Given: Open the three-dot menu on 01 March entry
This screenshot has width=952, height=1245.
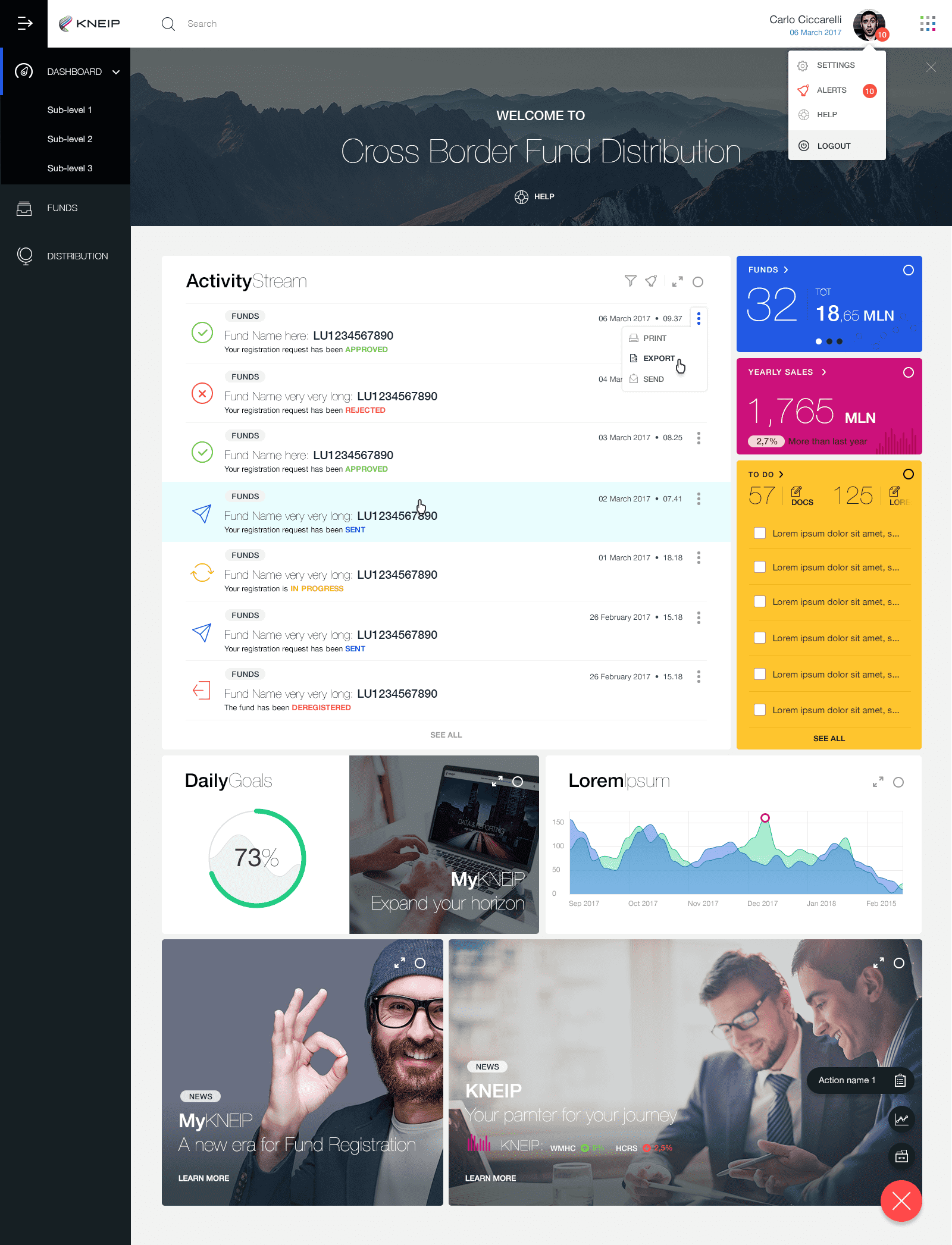Looking at the screenshot, I should [699, 557].
